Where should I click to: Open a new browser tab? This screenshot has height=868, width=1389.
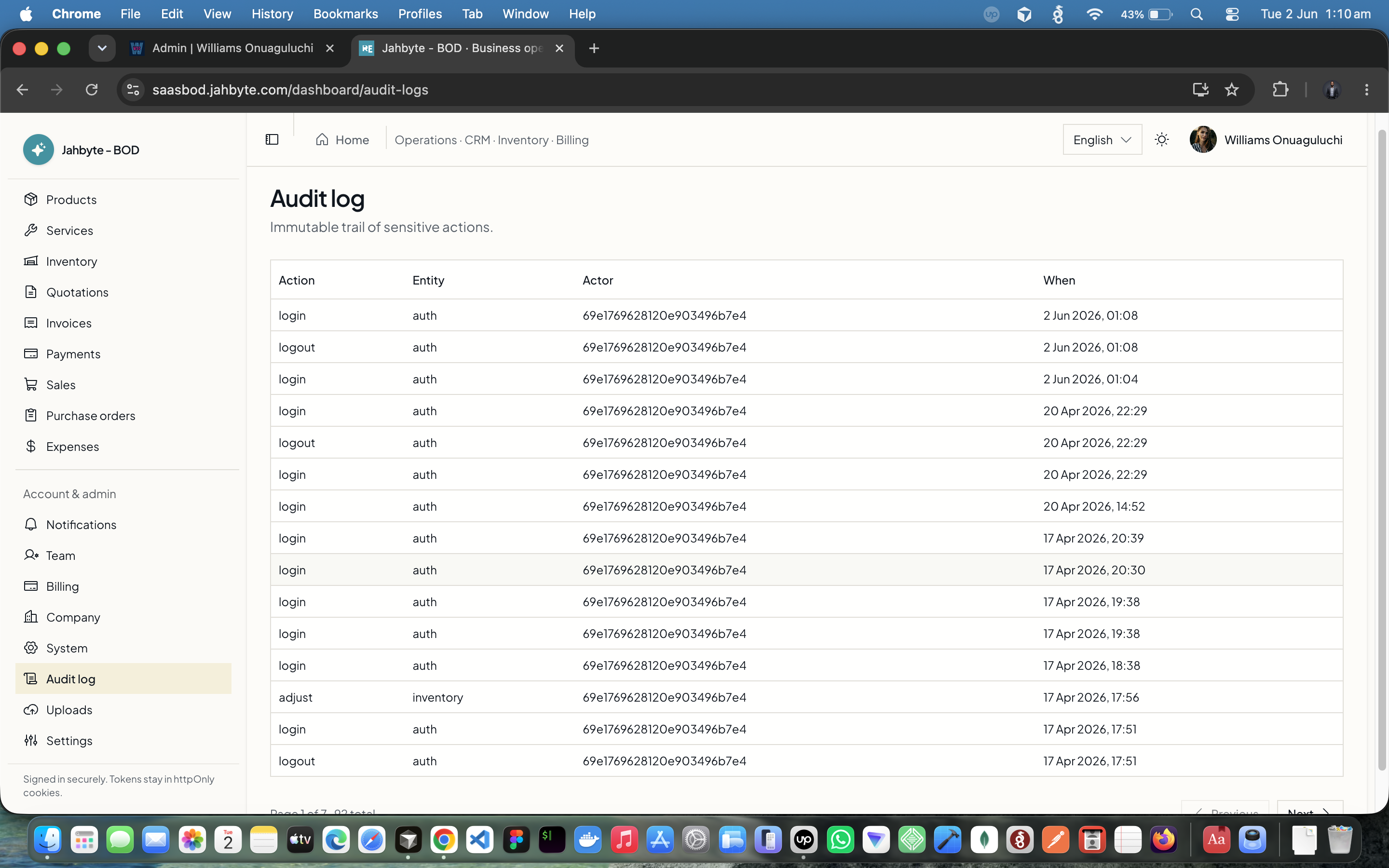tap(594, 48)
